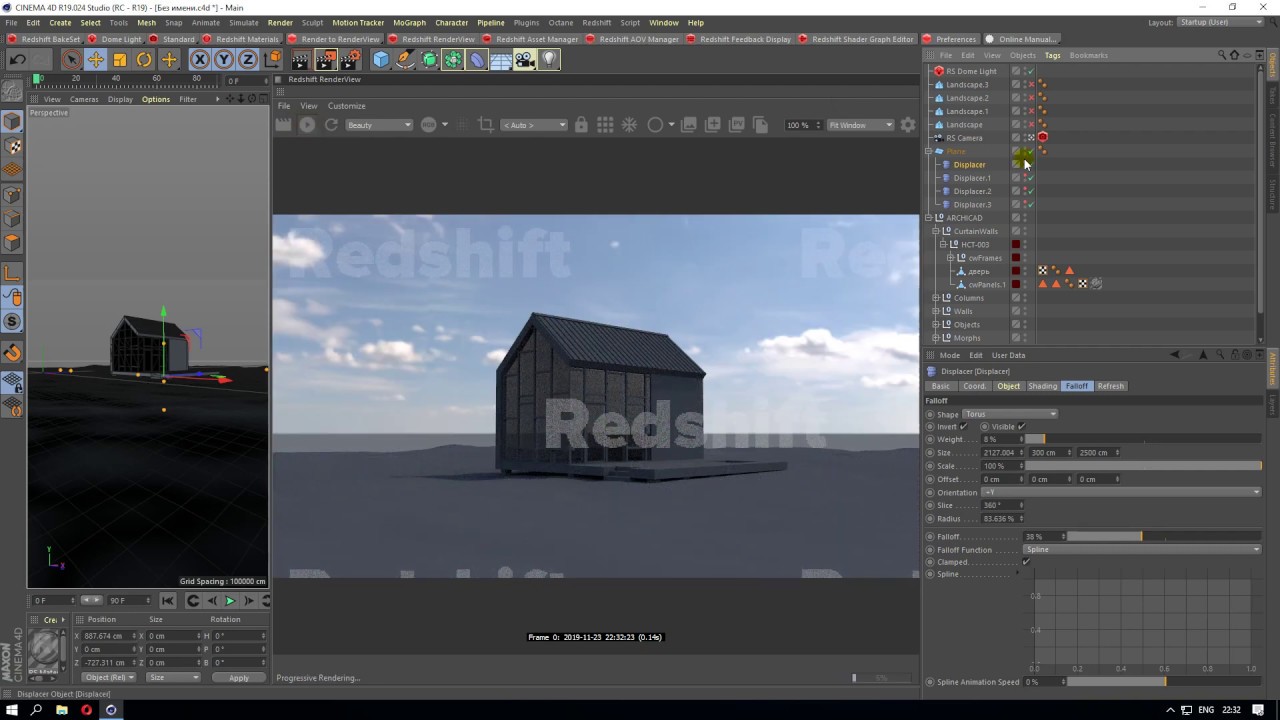The width and height of the screenshot is (1280, 720).
Task: Toggle enable checkmark of Displacer.2
Action: coord(1031,191)
